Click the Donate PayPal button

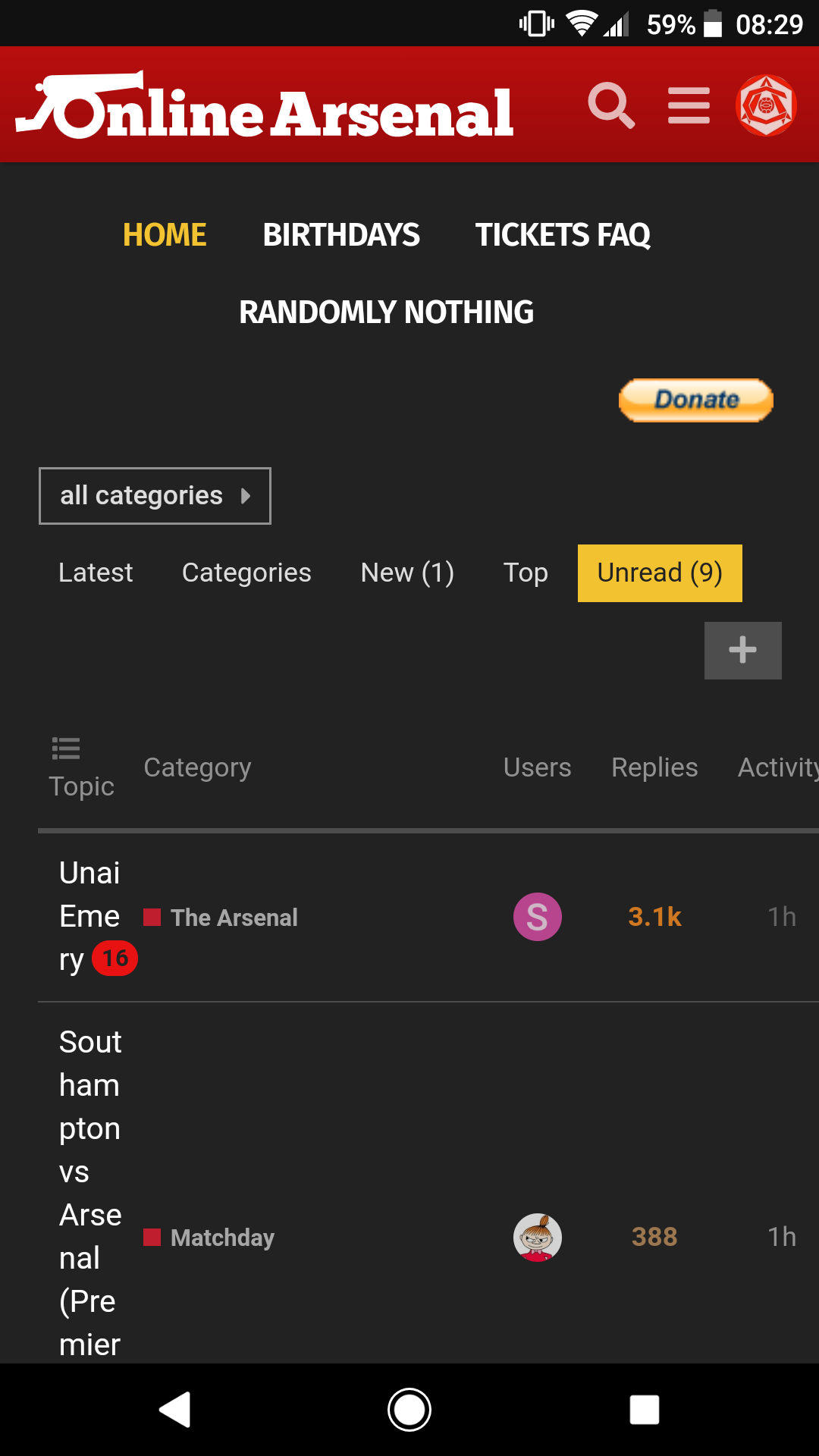pos(696,400)
